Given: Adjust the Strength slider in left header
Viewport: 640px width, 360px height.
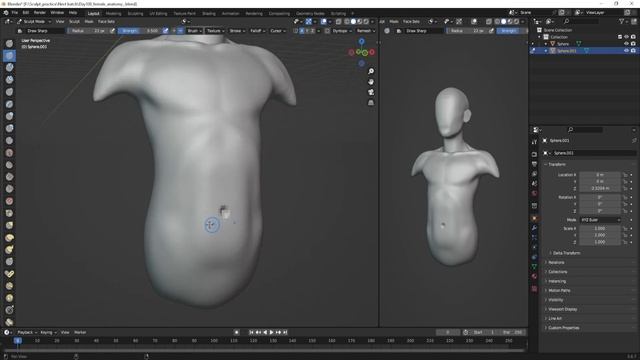Looking at the screenshot, I should (x=140, y=31).
